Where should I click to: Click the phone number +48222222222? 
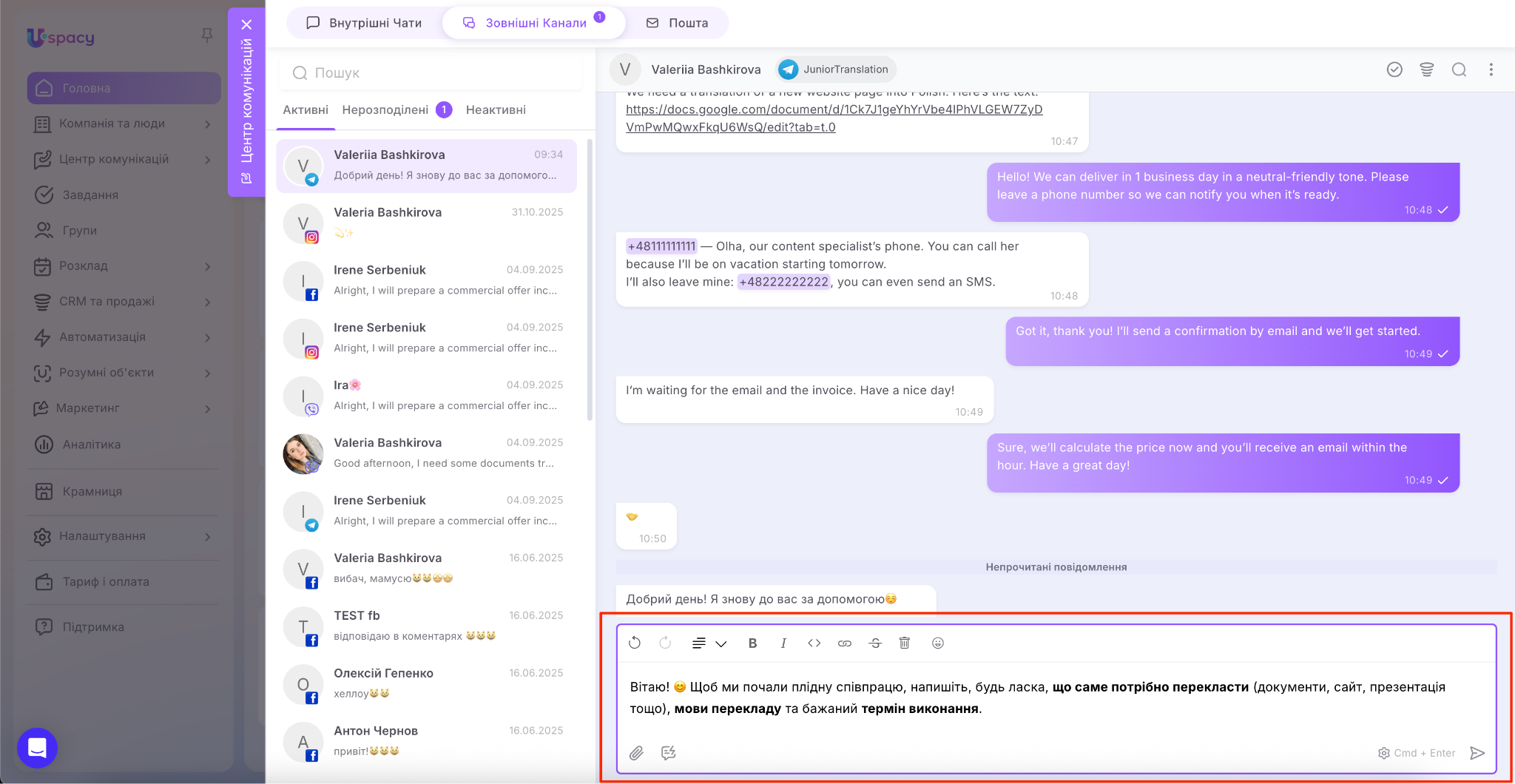coord(783,282)
